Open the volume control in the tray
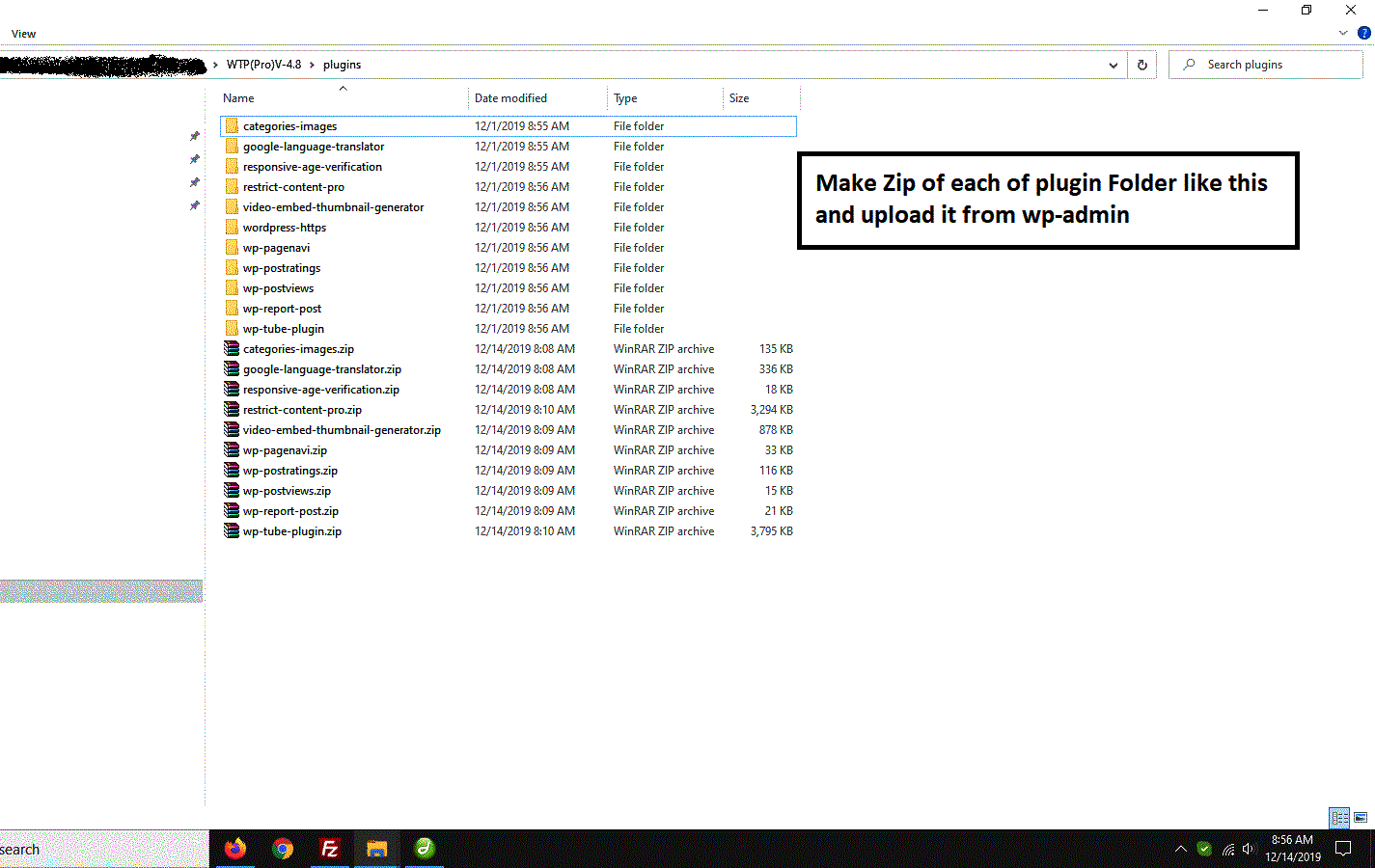1375x868 pixels. (x=1250, y=849)
